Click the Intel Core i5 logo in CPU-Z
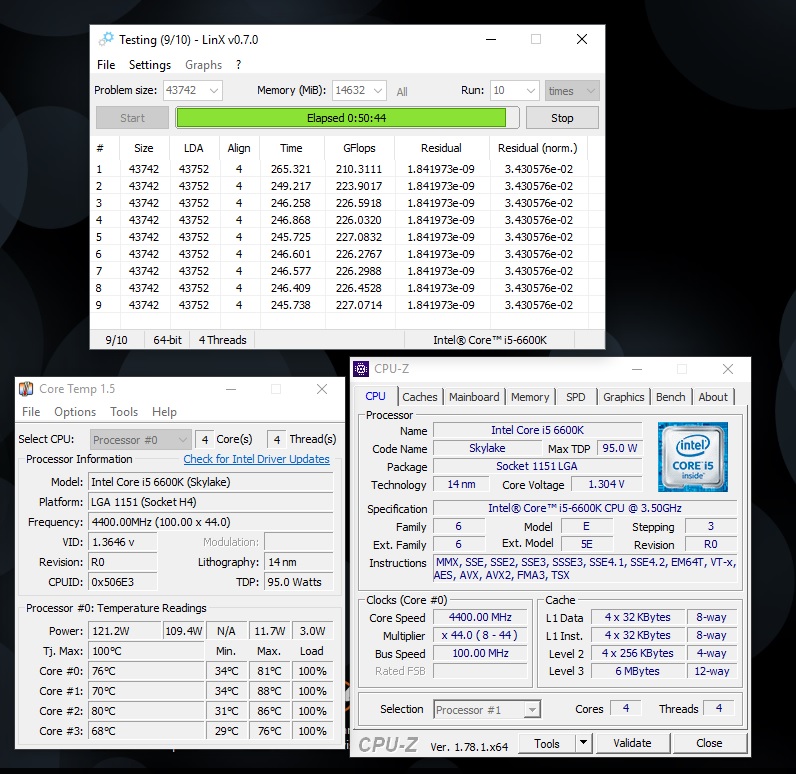Viewport: 796px width, 774px height. 693,457
